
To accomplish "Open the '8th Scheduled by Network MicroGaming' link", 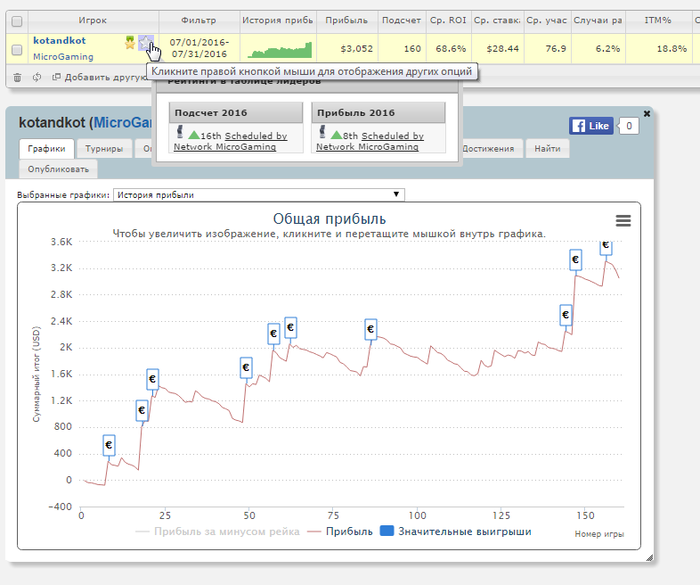I will click(x=370, y=141).
